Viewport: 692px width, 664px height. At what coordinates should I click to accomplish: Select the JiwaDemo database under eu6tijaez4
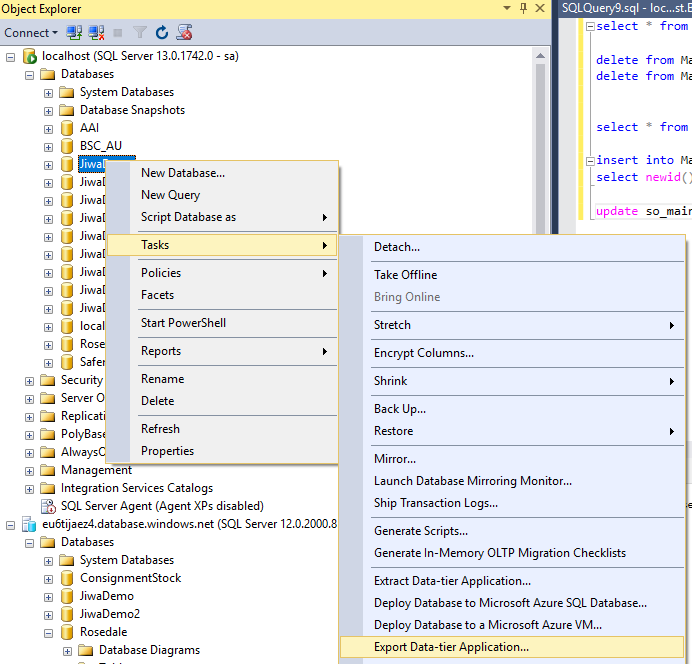click(x=107, y=596)
